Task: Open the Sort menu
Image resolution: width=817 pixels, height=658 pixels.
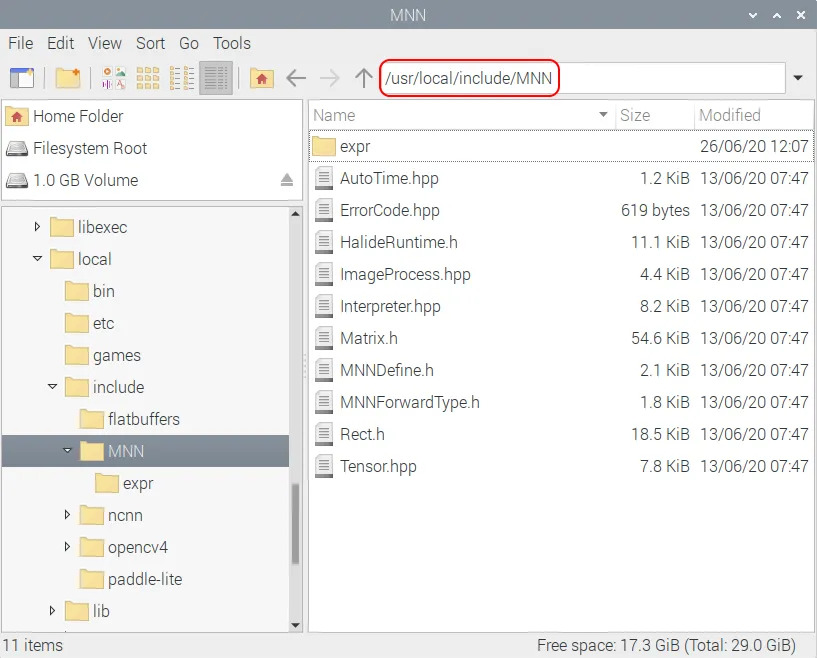Action: (151, 43)
